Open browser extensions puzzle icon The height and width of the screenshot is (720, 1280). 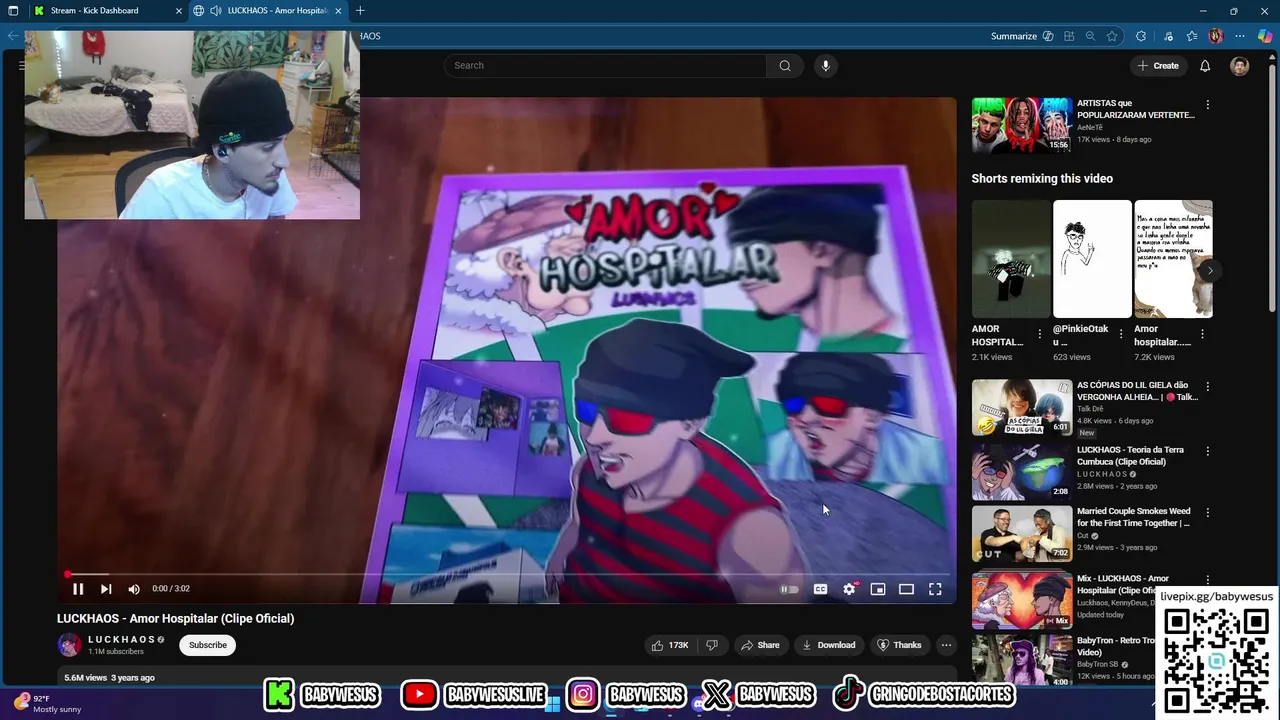pos(1141,36)
